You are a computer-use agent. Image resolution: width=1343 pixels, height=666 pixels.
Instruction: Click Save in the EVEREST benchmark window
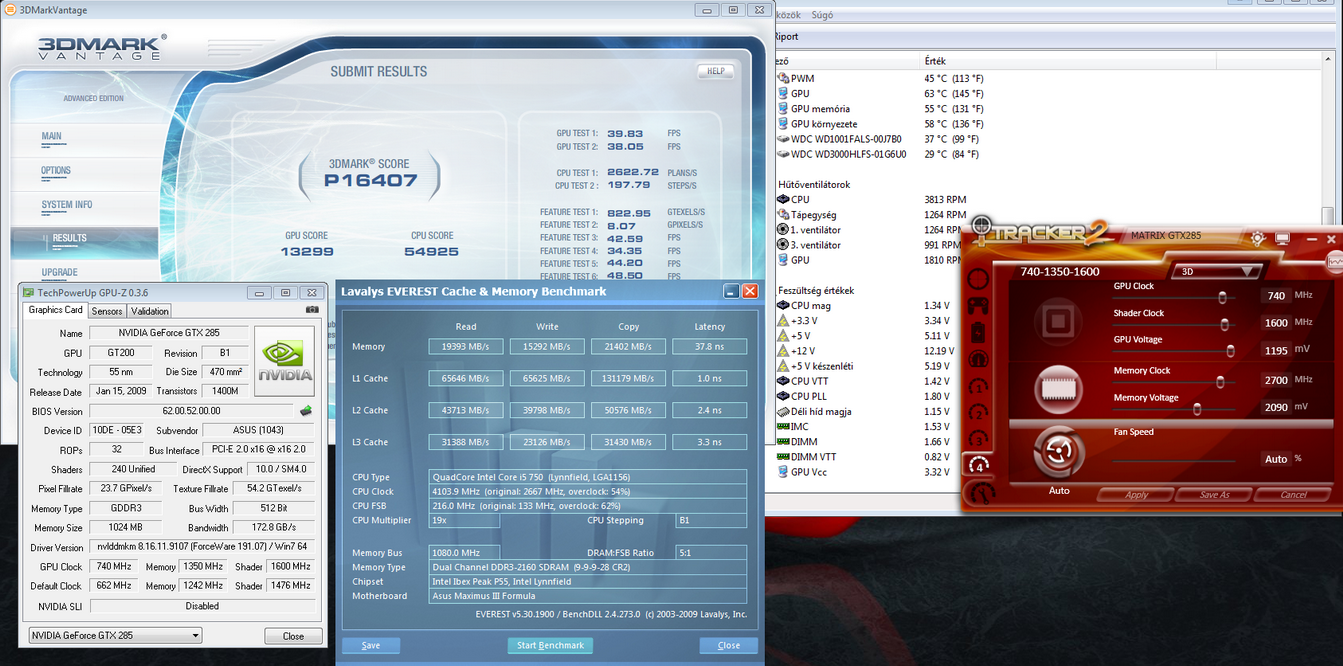(x=371, y=645)
